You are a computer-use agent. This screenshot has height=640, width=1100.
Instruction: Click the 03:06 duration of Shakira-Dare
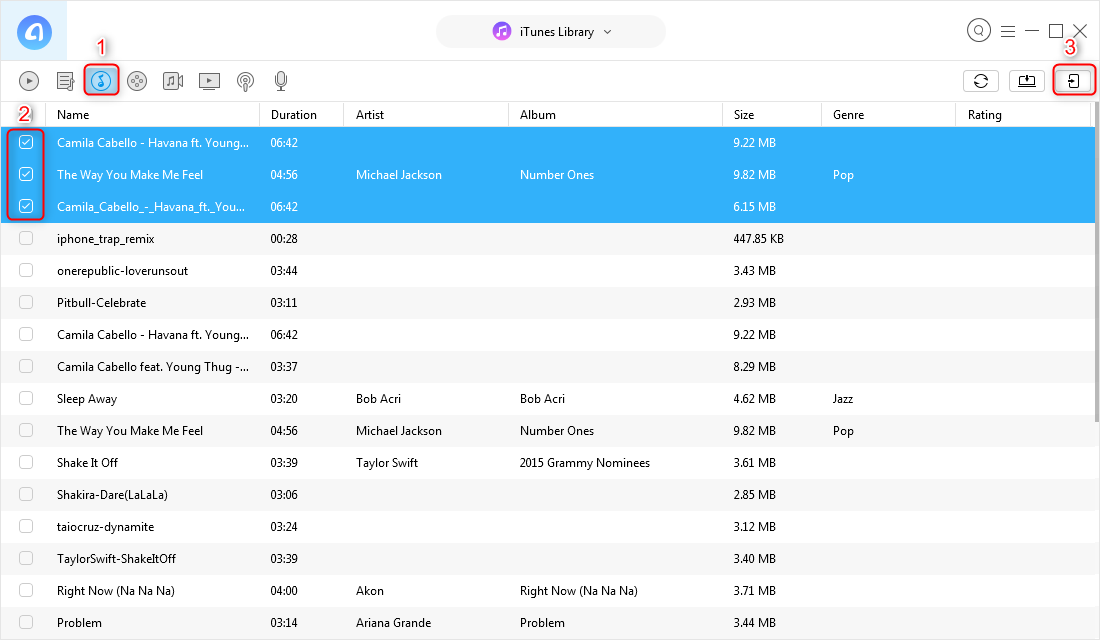coord(283,495)
